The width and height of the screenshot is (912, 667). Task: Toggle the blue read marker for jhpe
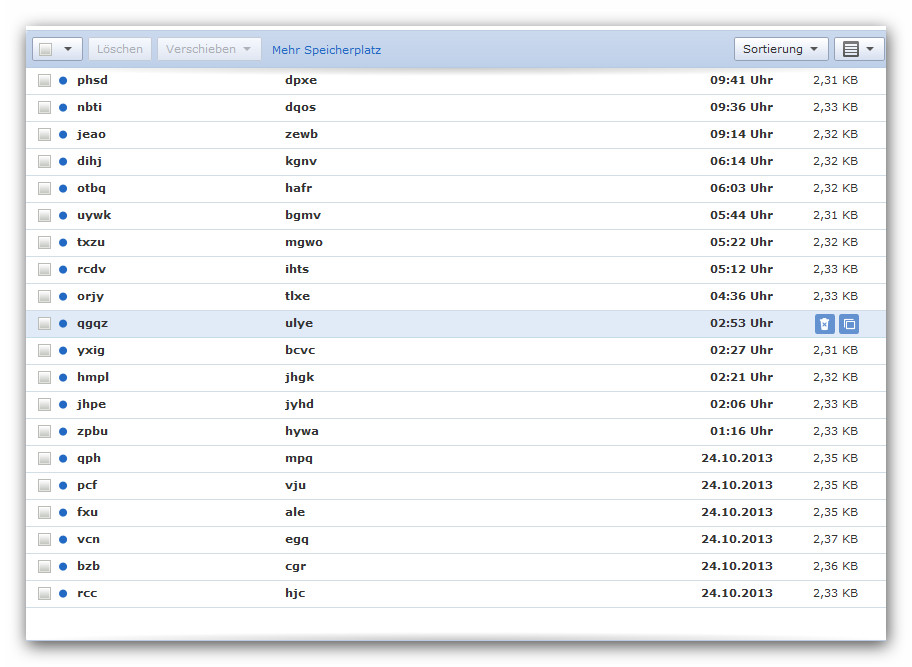(63, 404)
